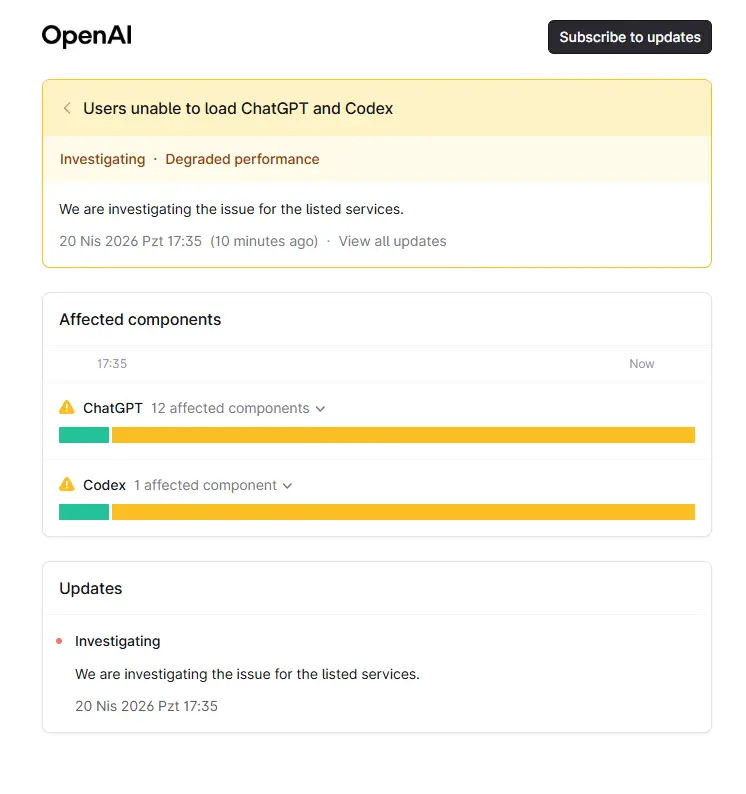Screen dimensions: 746x794
Task: Click the green segment of ChatGPT's status bar
Action: click(84, 435)
